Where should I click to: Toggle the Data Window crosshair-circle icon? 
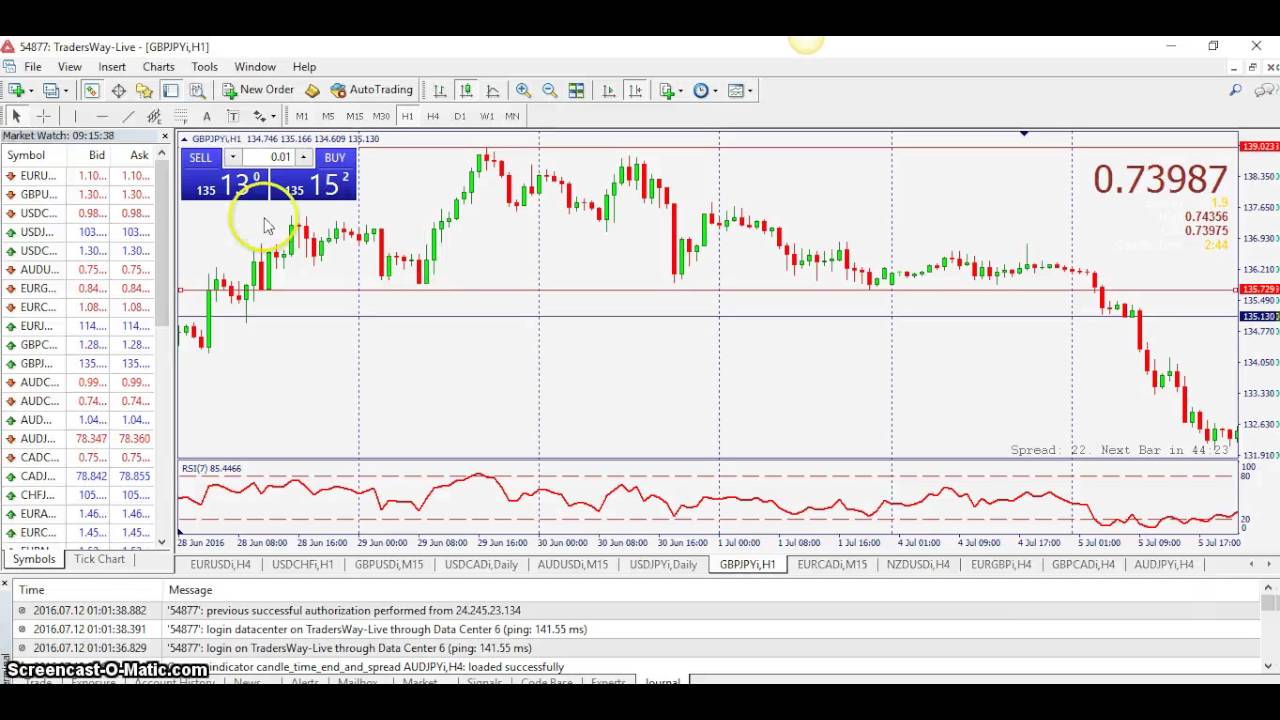click(118, 90)
